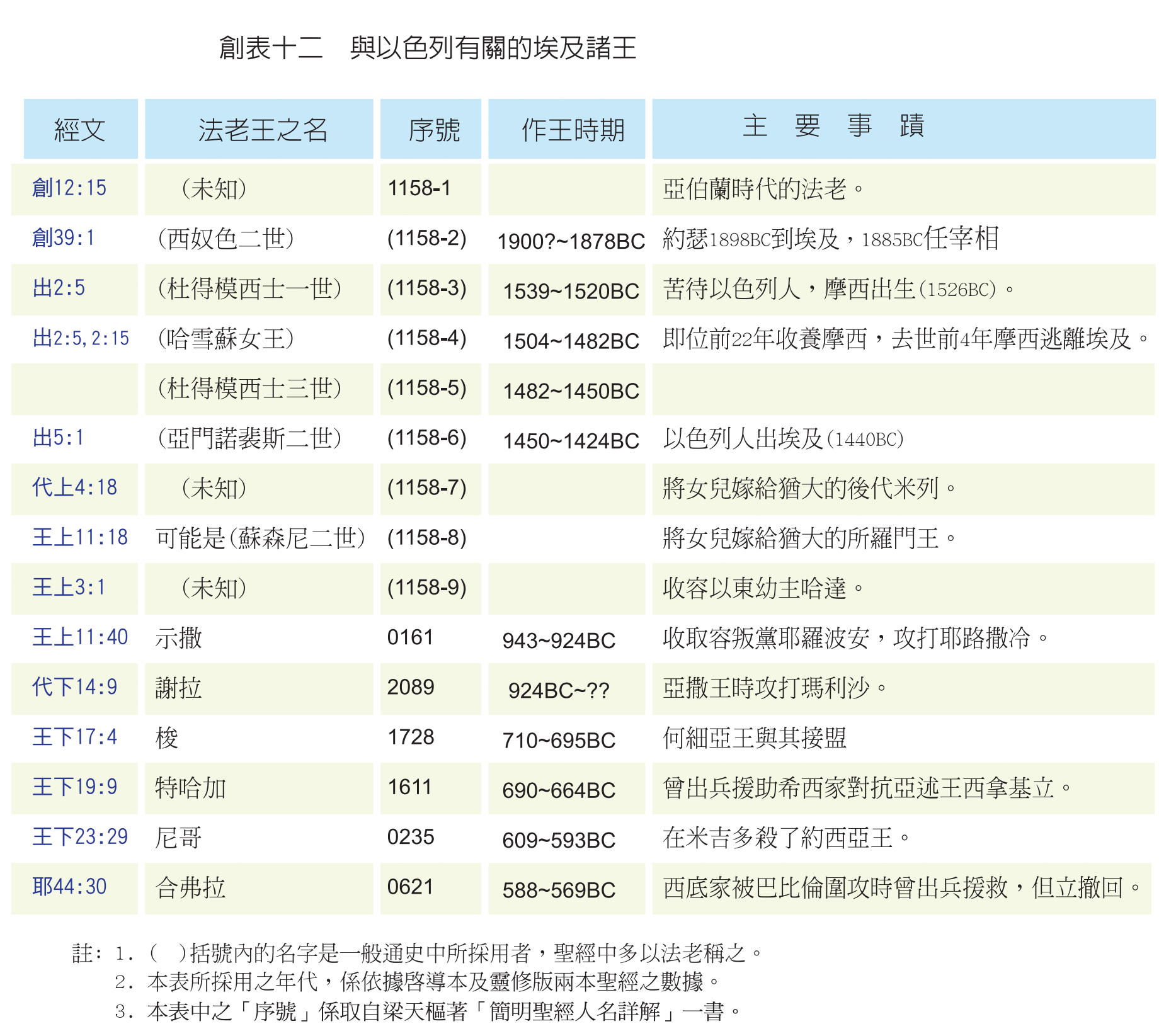Follow the 代上4:18 verse link
The image size is (1159, 1036).
coord(74,487)
